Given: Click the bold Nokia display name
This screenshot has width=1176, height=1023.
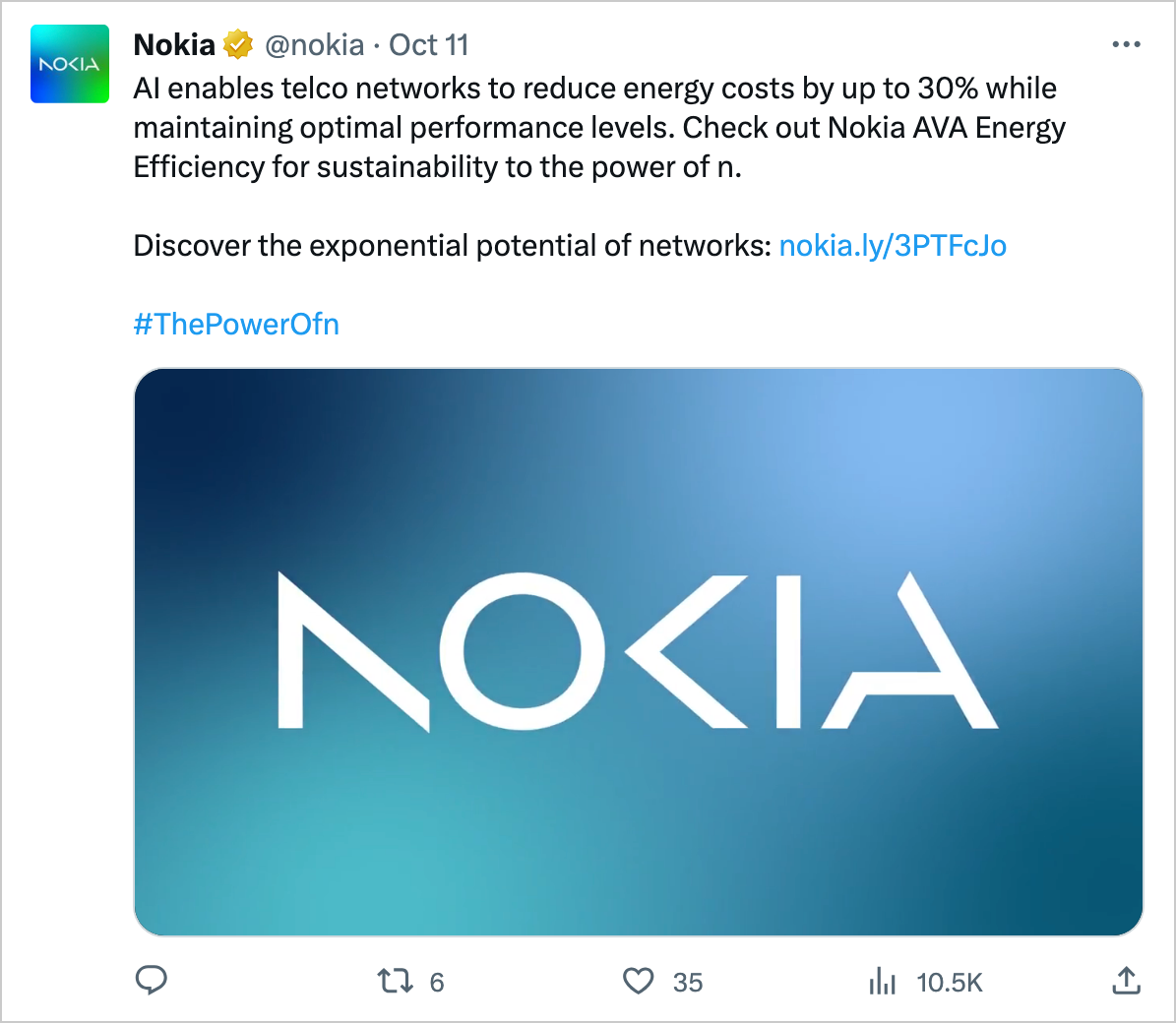Looking at the screenshot, I should pos(174,45).
